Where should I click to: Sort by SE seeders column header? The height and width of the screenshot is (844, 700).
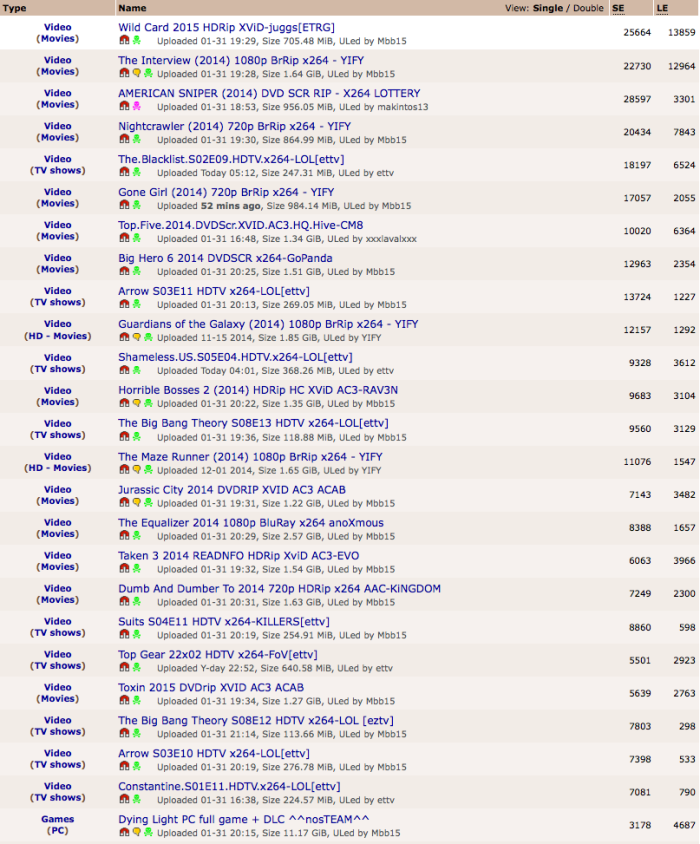click(x=618, y=8)
